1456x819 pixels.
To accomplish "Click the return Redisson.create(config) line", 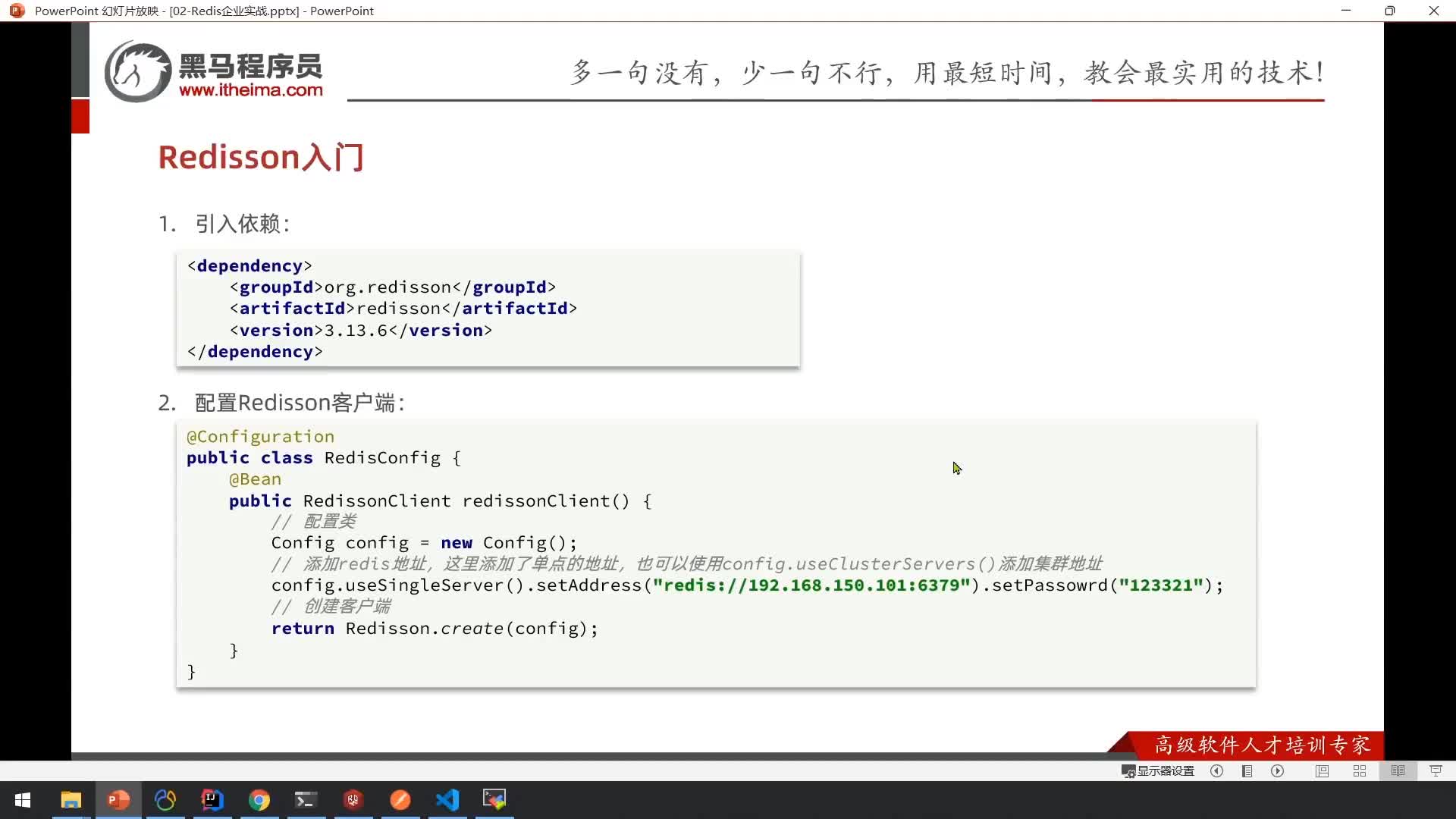I will 435,629.
